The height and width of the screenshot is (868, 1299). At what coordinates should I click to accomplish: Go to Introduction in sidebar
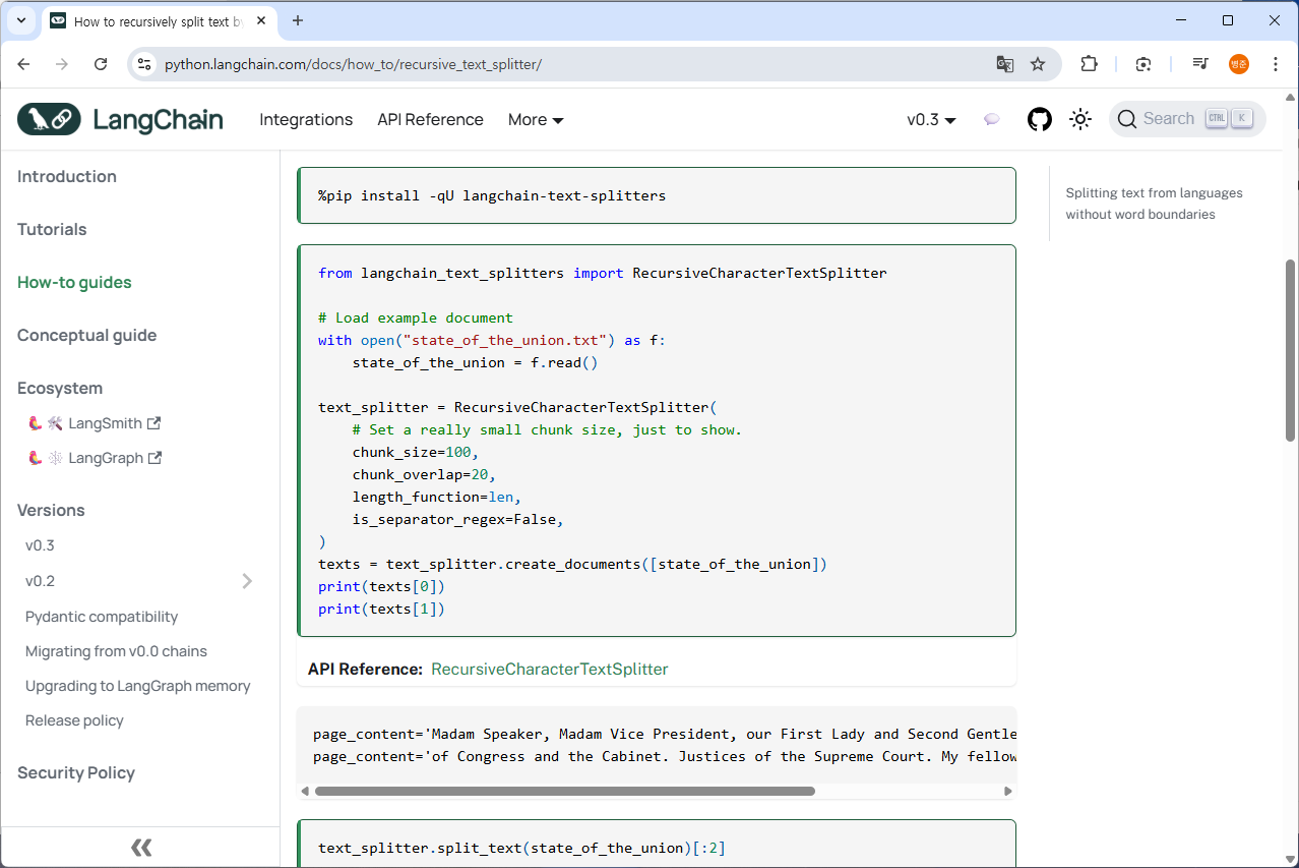click(x=67, y=176)
